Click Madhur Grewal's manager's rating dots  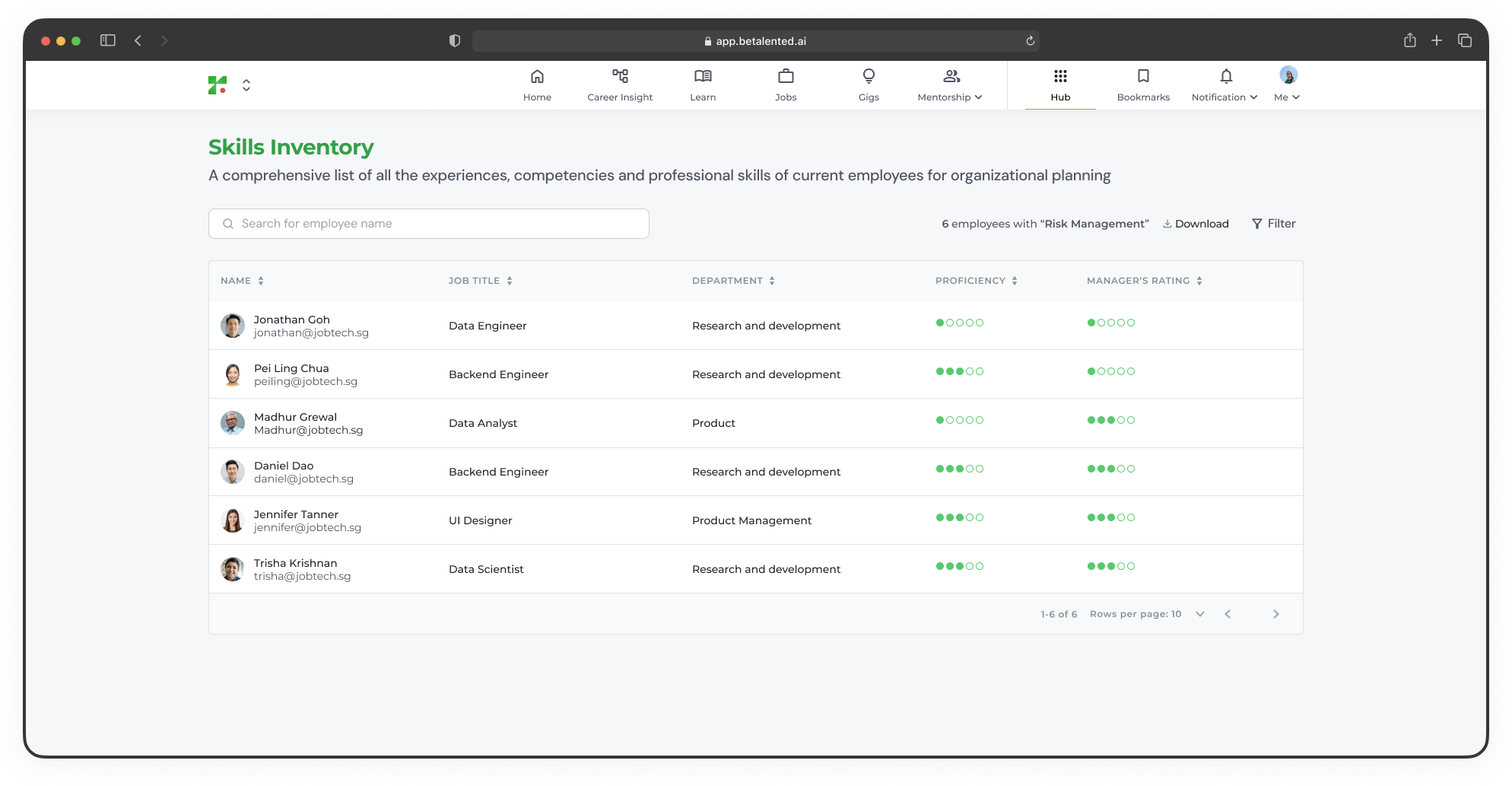tap(1111, 420)
